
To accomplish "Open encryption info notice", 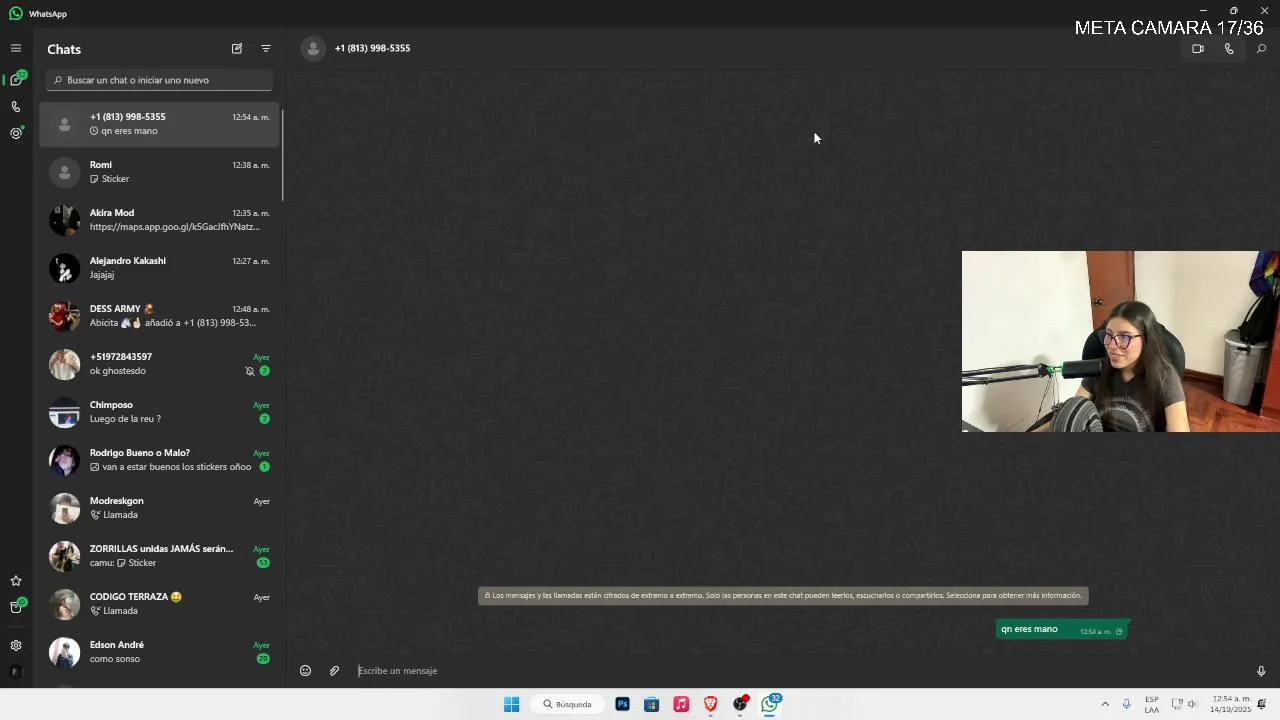I will (783, 596).
